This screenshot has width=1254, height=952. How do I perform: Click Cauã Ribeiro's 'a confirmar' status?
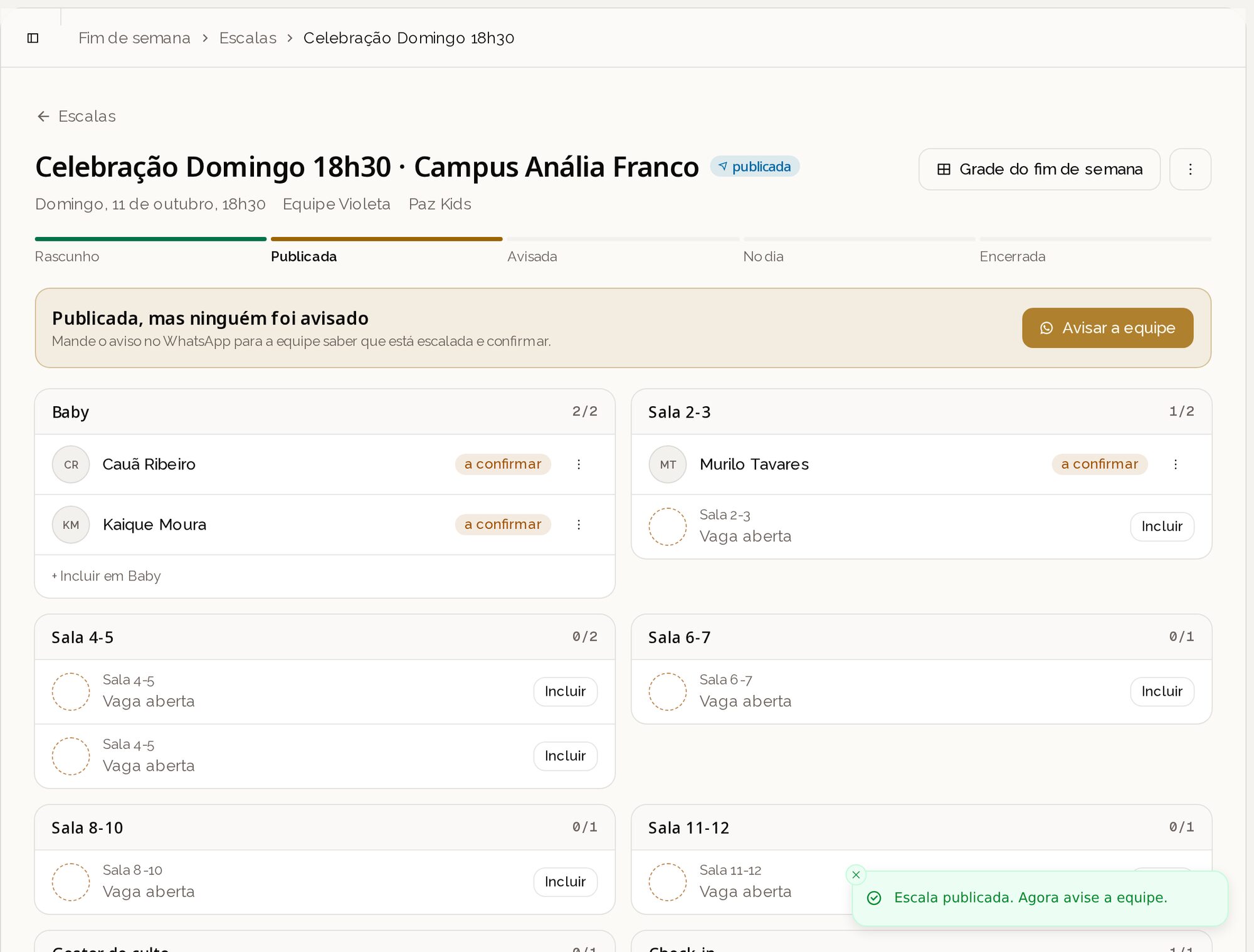pos(503,464)
